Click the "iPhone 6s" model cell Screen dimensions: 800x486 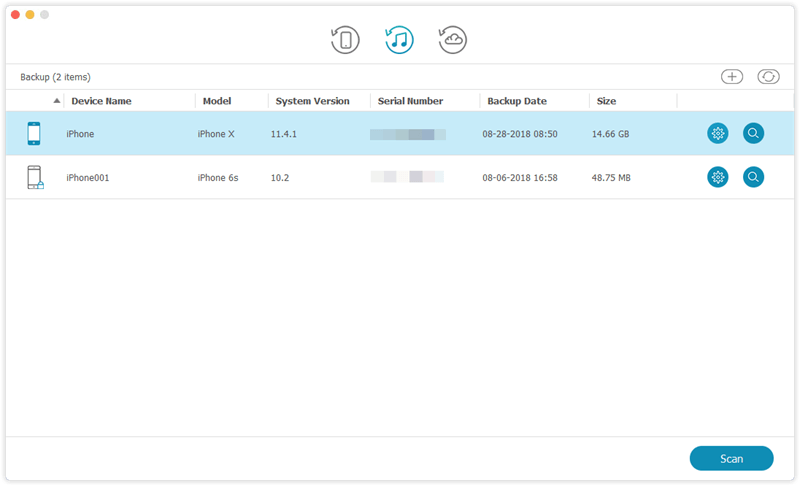click(218, 177)
